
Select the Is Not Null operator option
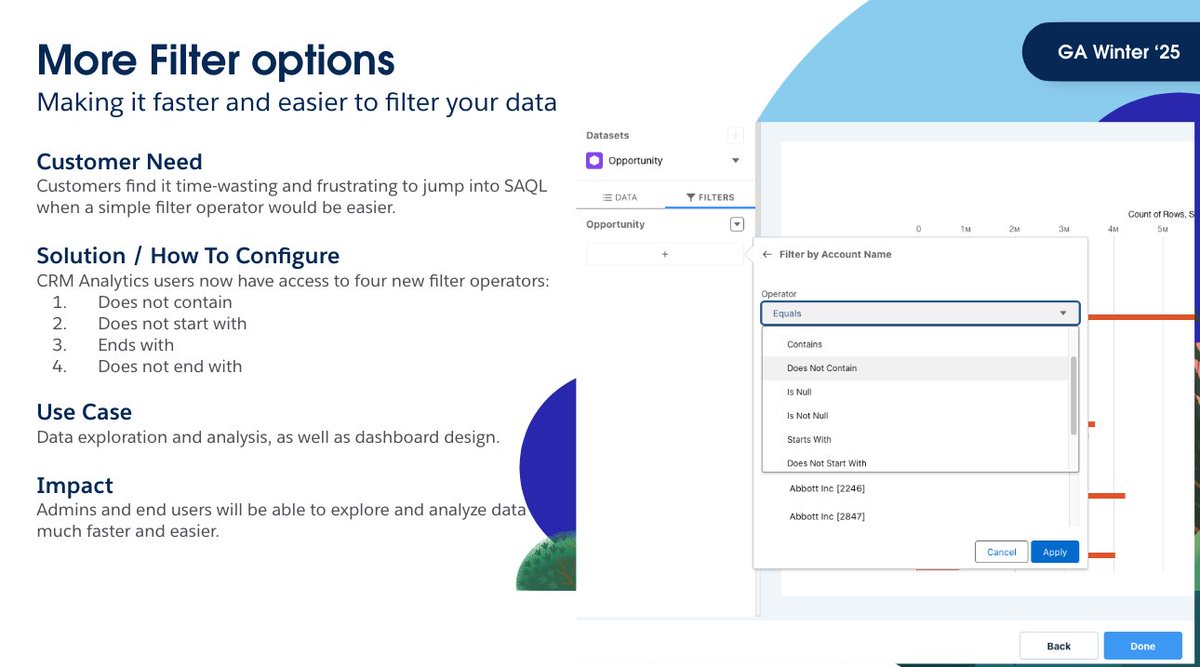click(x=915, y=416)
